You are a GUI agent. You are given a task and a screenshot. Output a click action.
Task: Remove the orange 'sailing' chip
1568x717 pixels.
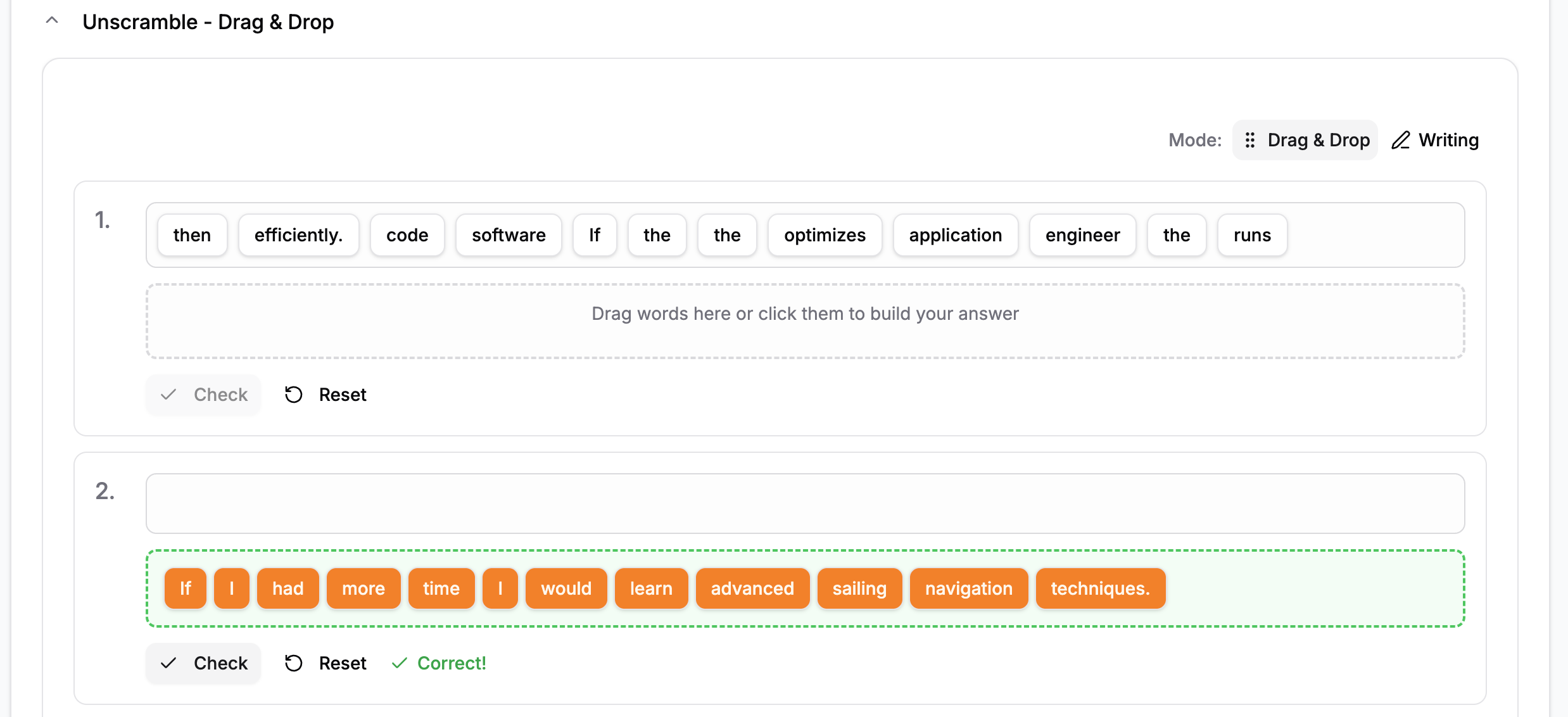pyautogui.click(x=859, y=588)
